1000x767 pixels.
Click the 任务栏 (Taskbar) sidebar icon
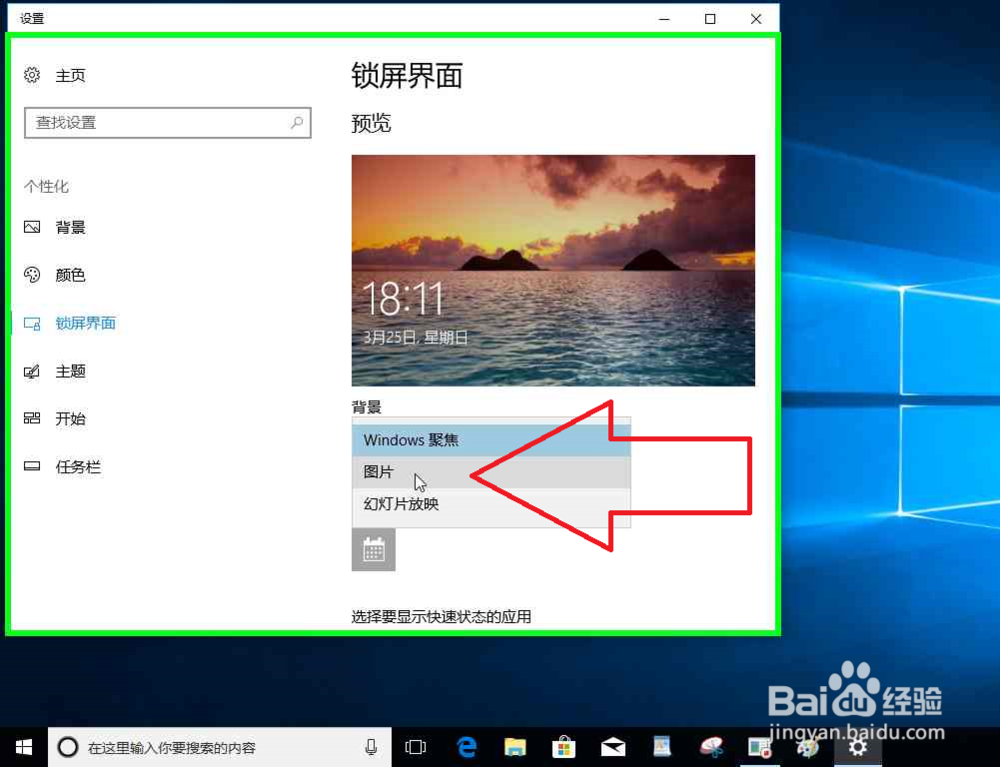tap(34, 467)
